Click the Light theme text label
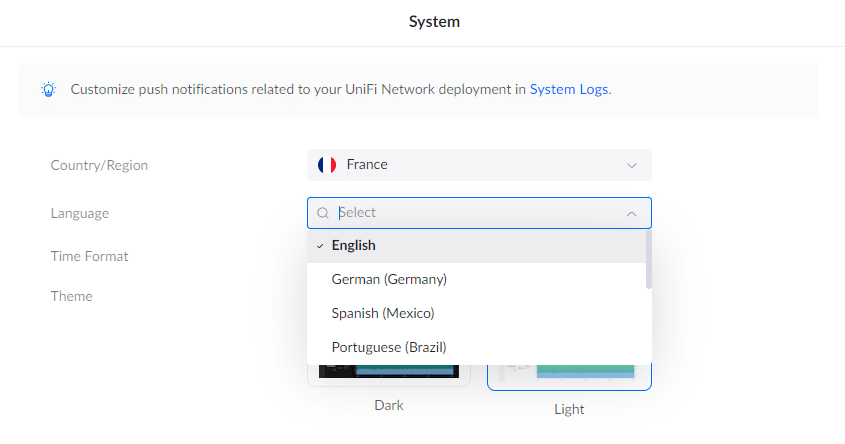Screen dimensions: 845x444 click(569, 409)
